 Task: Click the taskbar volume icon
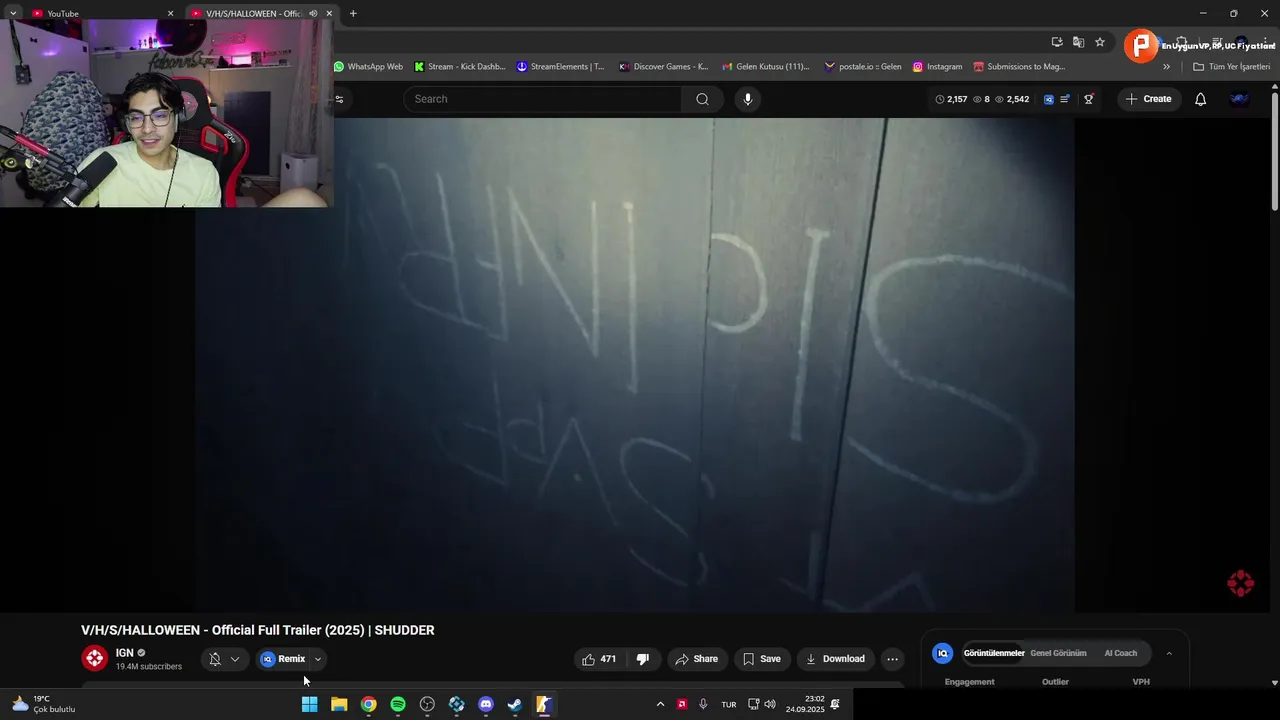click(x=770, y=704)
